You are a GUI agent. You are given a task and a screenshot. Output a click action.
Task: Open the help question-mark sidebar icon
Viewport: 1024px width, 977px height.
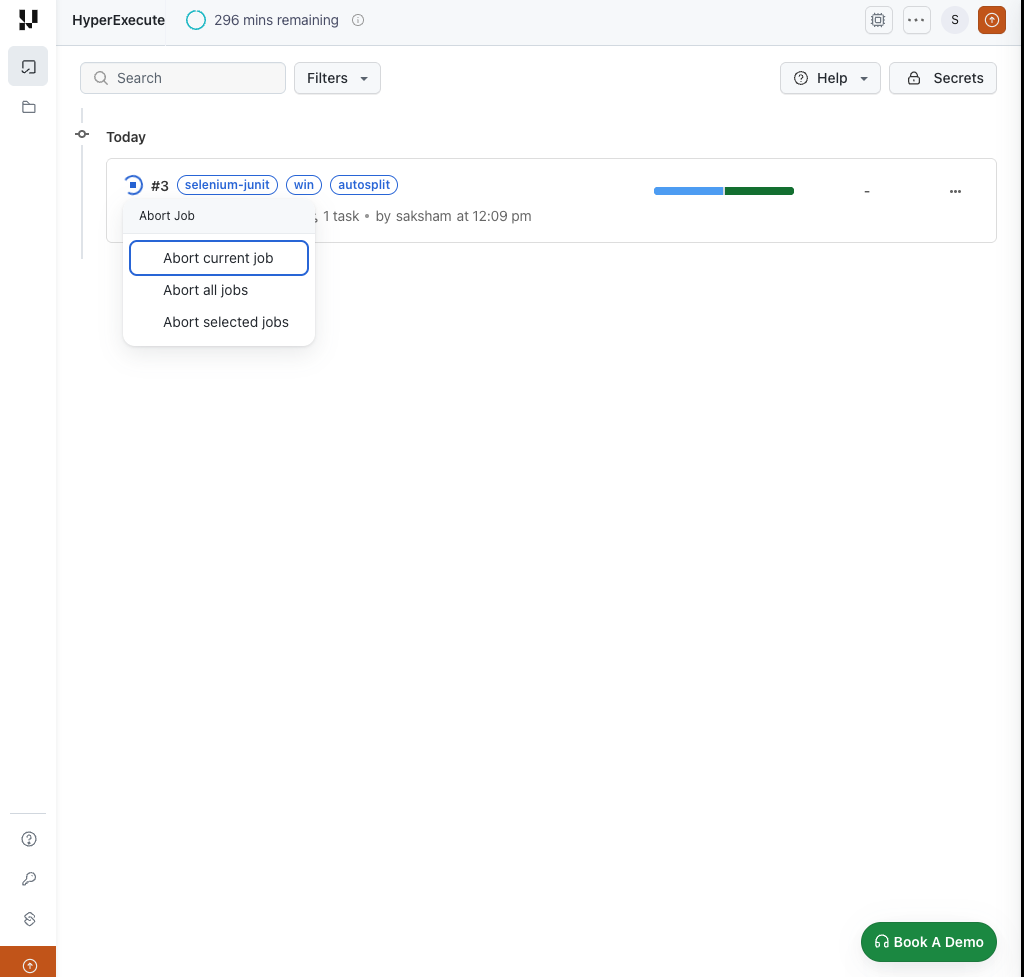[29, 839]
